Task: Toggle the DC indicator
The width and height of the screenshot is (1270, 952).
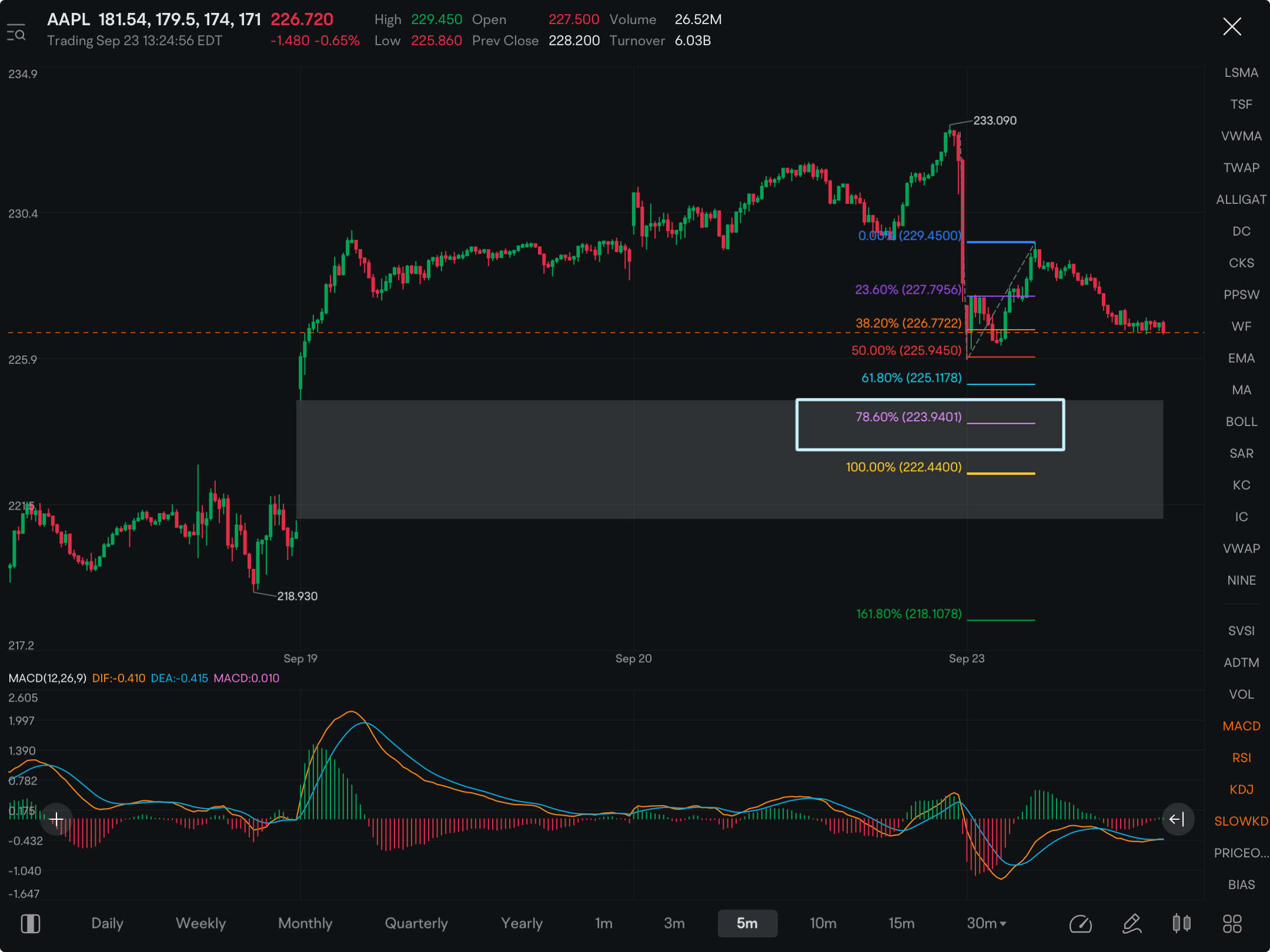Action: pyautogui.click(x=1241, y=231)
